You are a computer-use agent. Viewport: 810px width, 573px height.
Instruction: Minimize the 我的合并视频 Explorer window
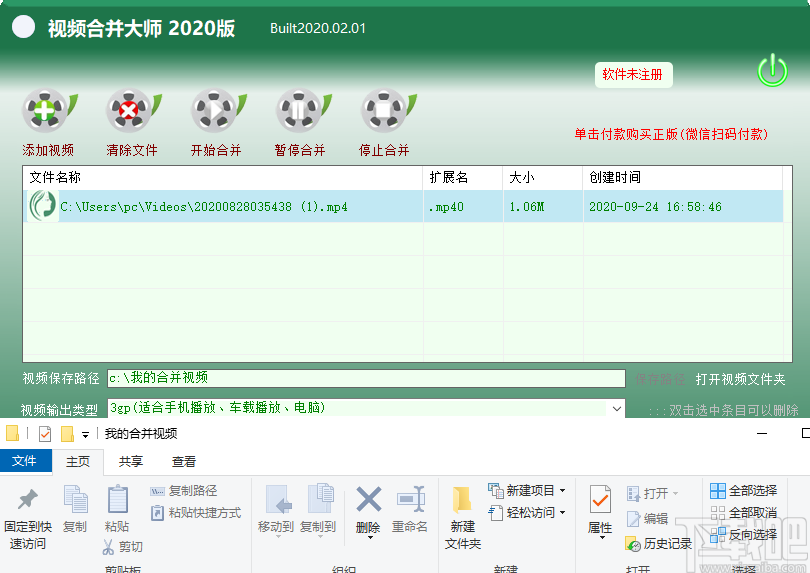[762, 433]
